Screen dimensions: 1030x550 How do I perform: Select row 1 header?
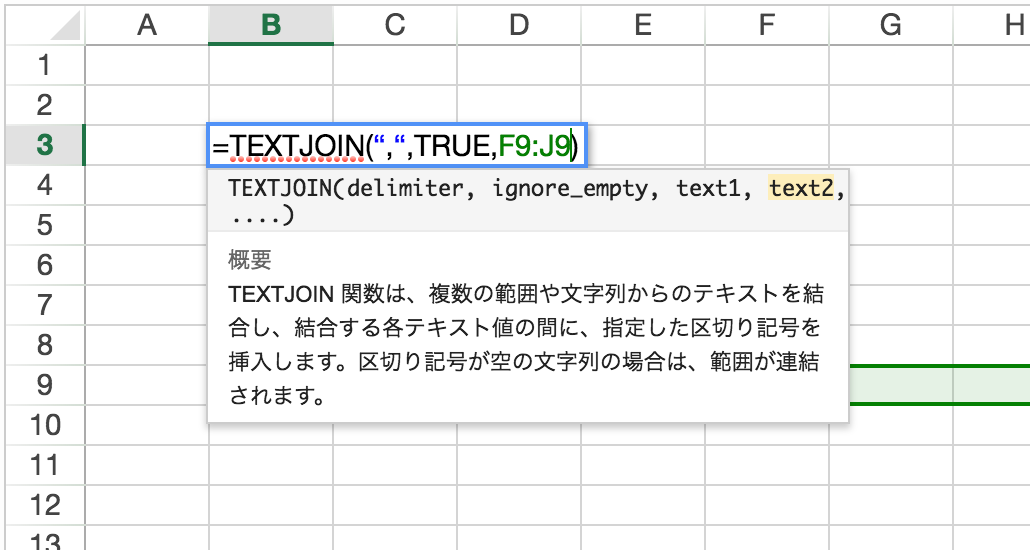tap(45, 65)
